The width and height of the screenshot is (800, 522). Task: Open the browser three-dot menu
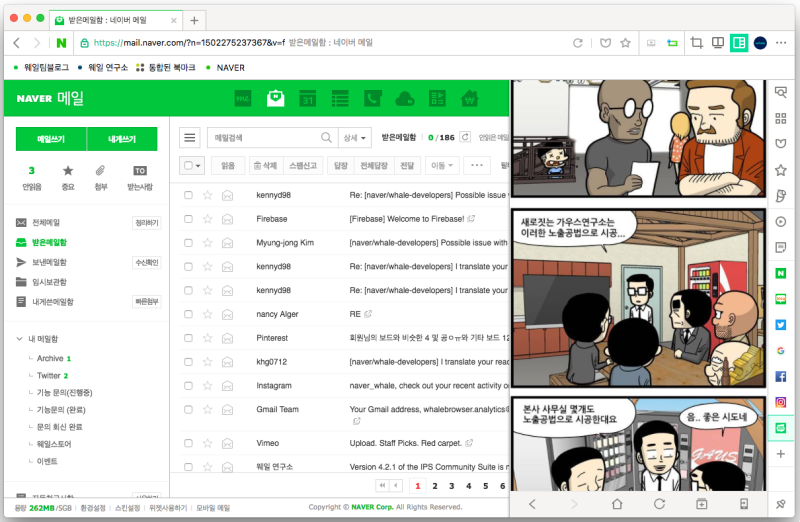pyautogui.click(x=781, y=43)
